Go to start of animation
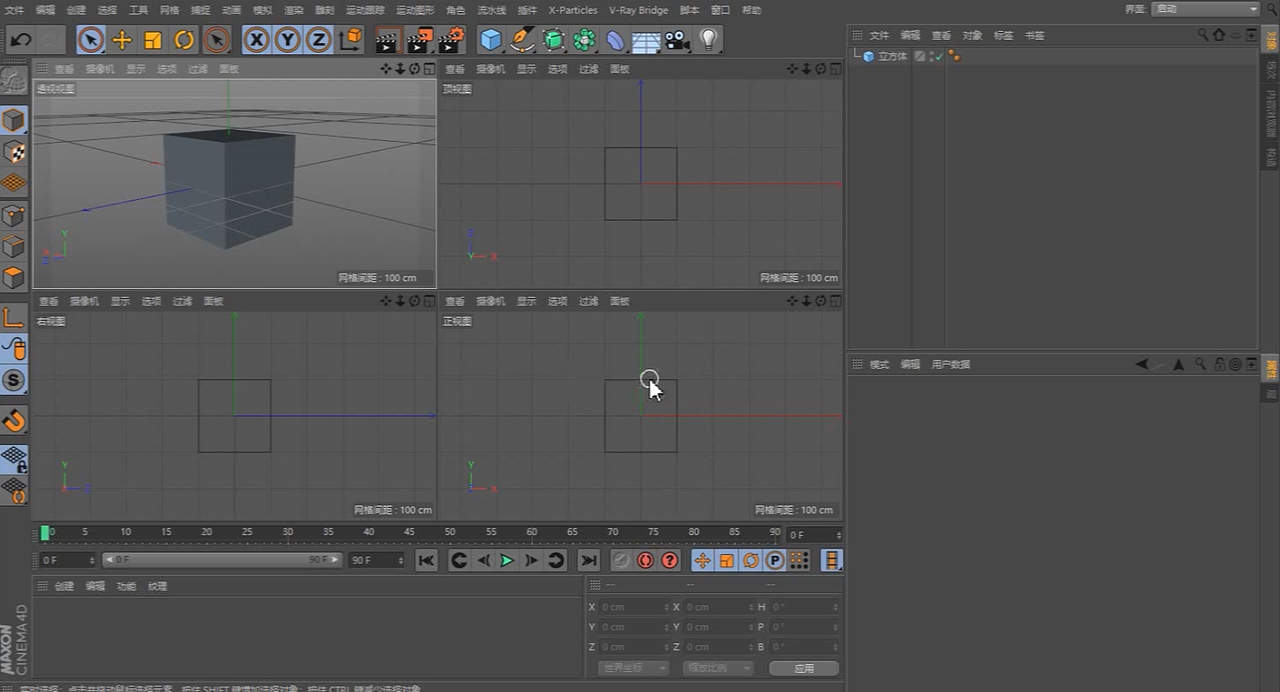 point(426,561)
